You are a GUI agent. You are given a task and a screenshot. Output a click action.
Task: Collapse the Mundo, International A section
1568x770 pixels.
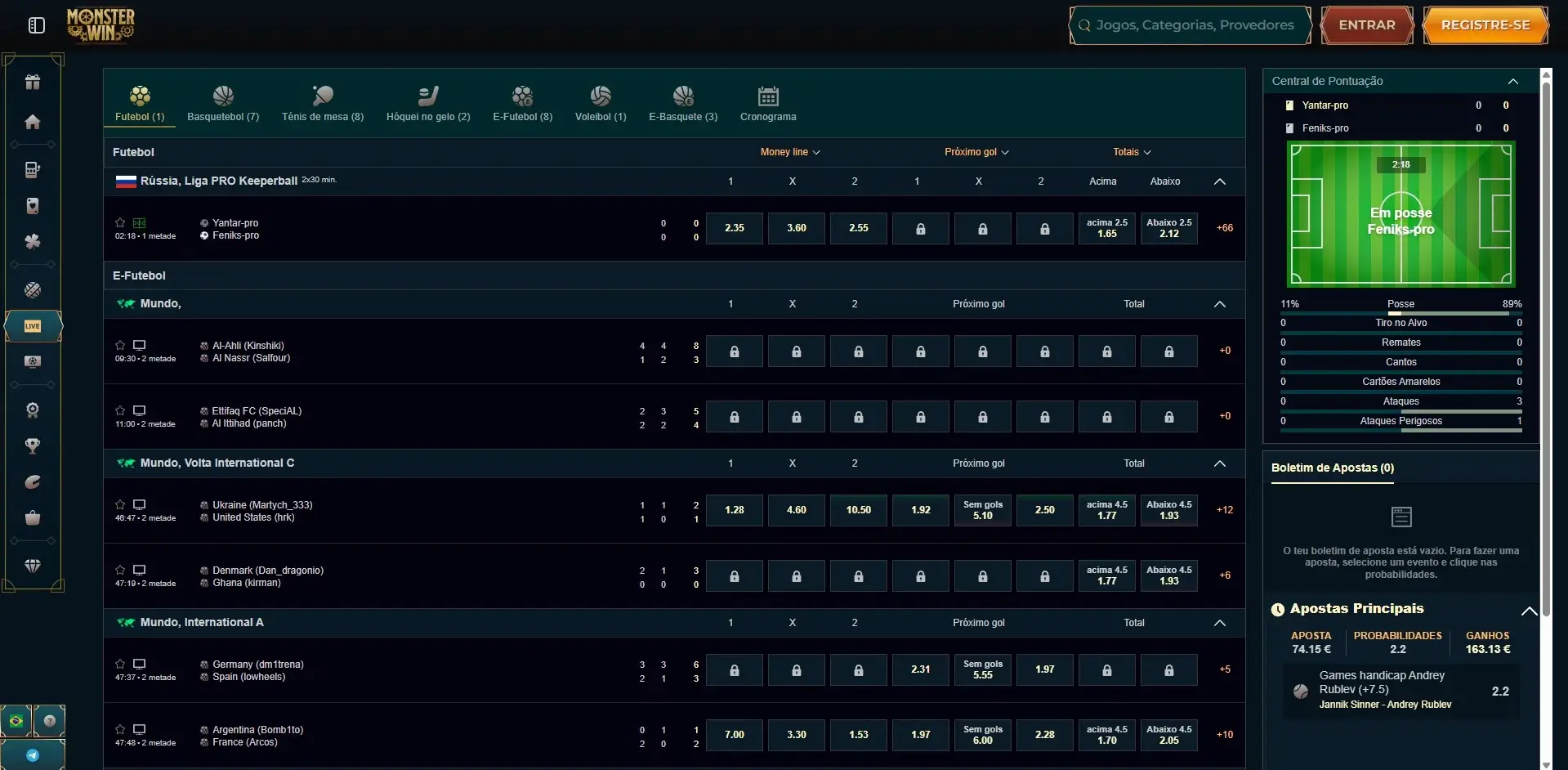click(1218, 622)
